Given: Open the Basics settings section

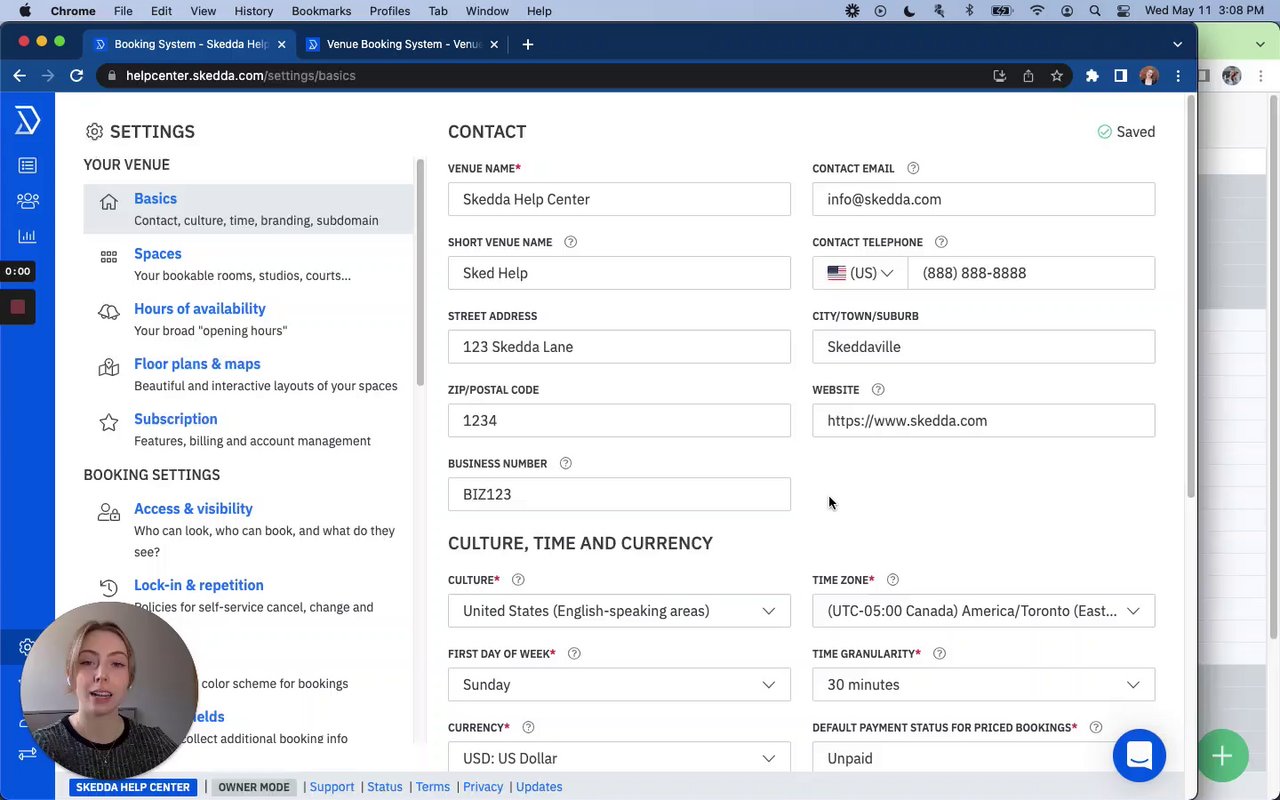Looking at the screenshot, I should coord(248,209).
